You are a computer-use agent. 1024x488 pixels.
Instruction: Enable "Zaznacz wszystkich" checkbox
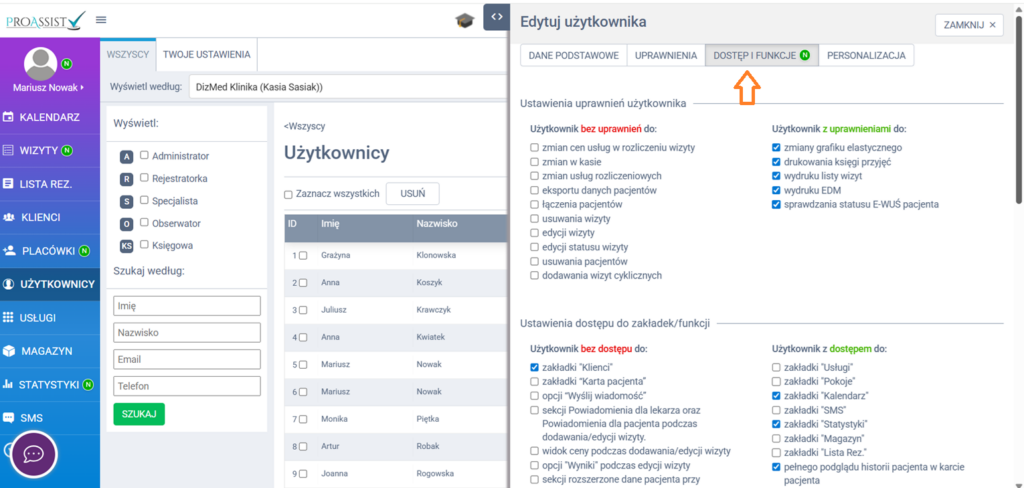click(289, 194)
